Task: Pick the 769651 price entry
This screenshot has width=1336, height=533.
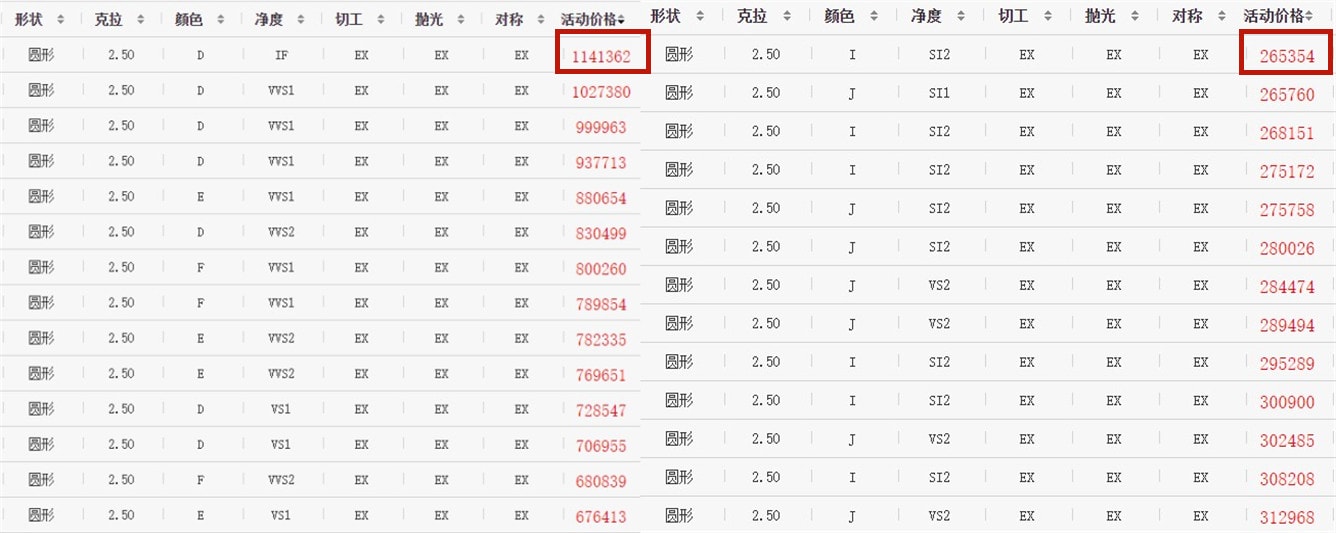Action: (601, 375)
